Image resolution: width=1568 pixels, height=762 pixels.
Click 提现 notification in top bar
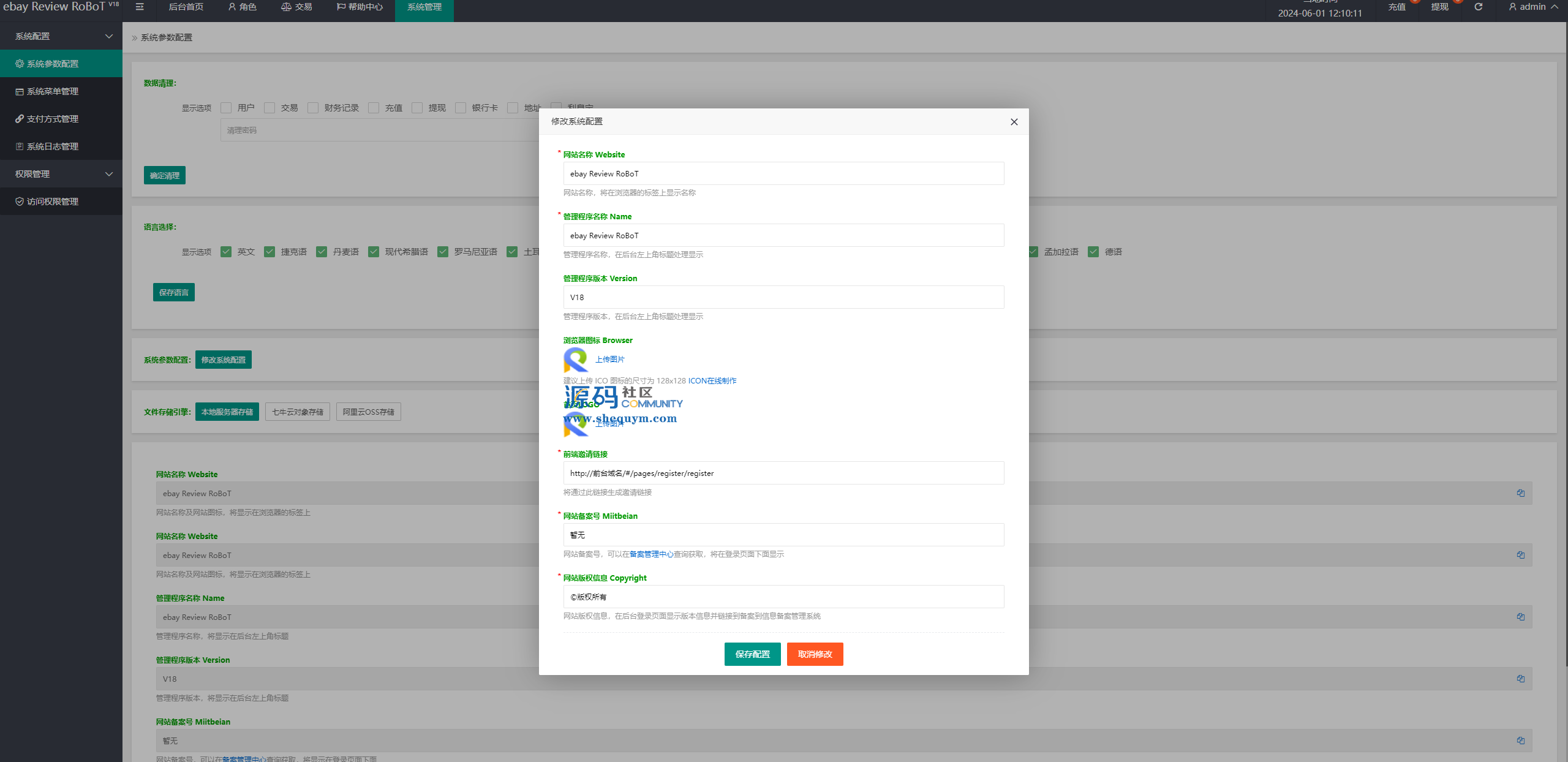[x=1440, y=7]
